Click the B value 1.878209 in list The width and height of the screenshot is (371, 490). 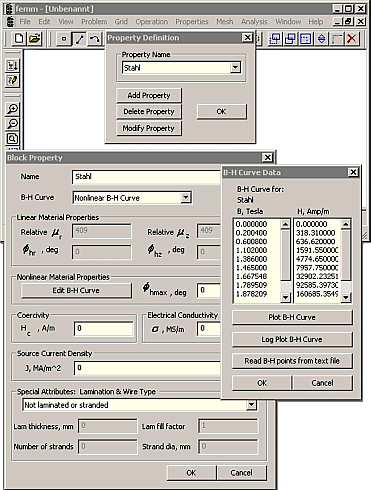(251, 294)
